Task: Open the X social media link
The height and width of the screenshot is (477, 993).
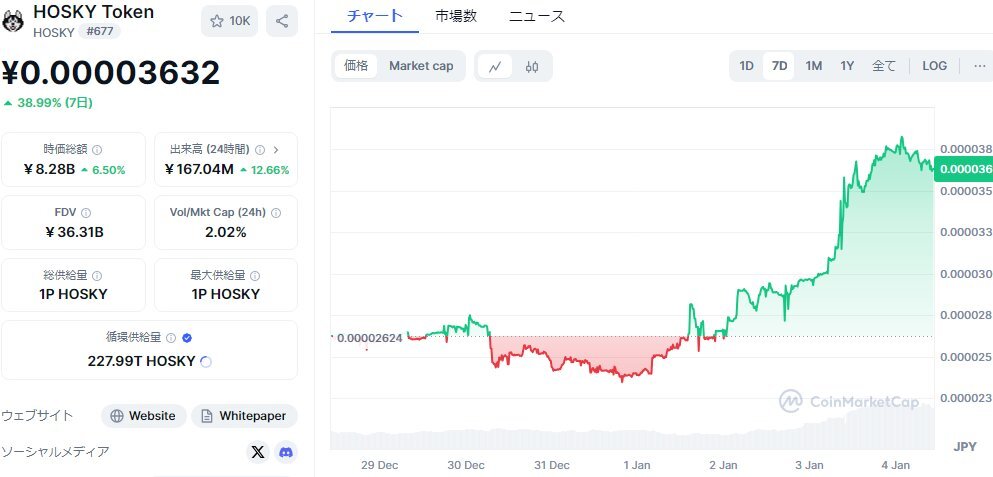Action: [x=258, y=452]
